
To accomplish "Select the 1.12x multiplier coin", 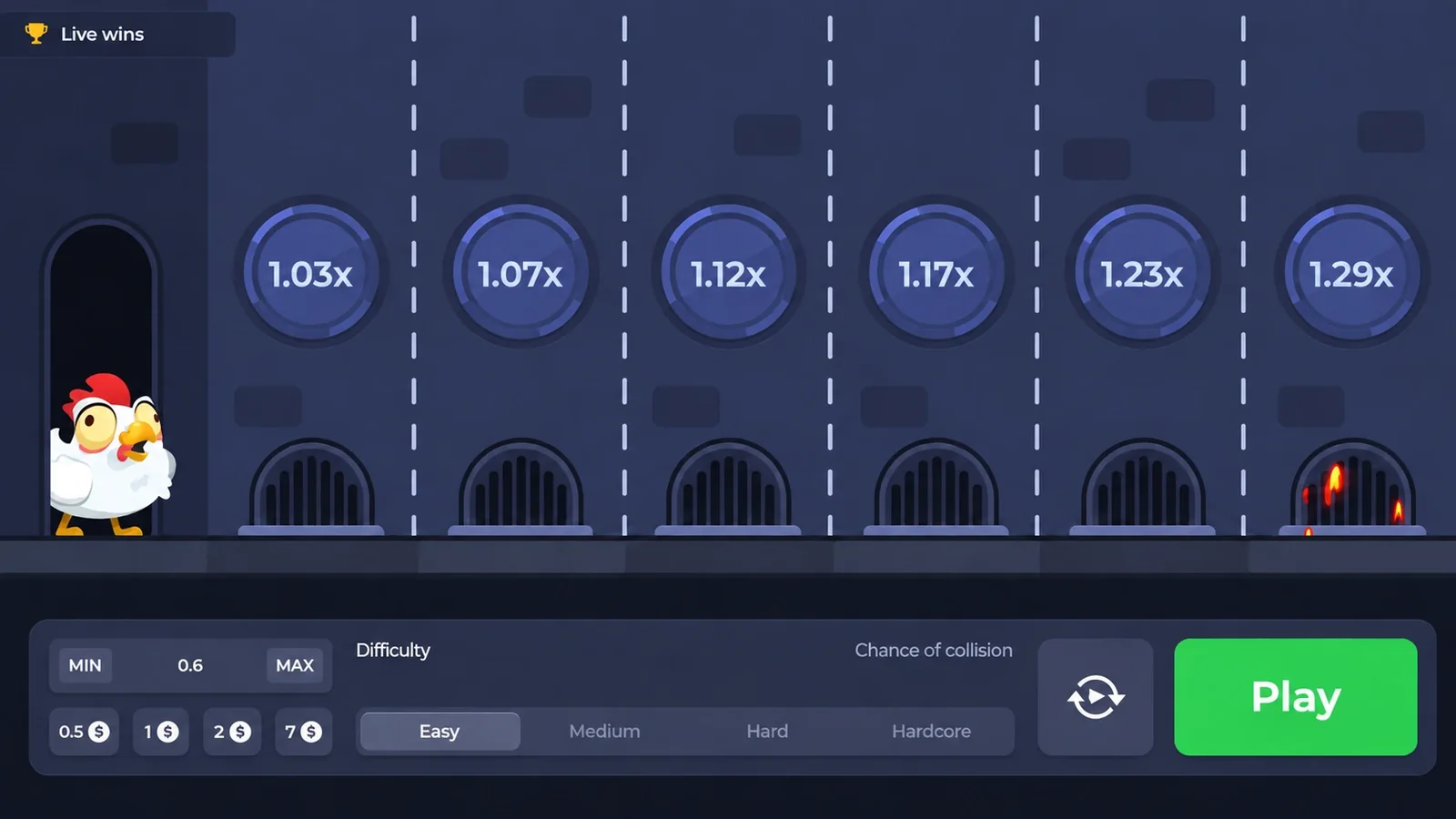I will (x=728, y=273).
